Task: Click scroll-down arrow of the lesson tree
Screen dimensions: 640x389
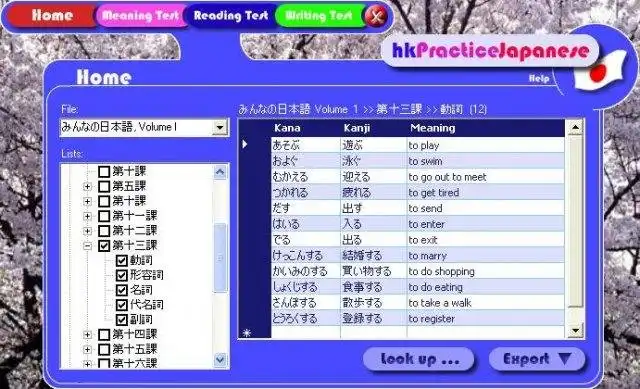Action: tap(220, 360)
